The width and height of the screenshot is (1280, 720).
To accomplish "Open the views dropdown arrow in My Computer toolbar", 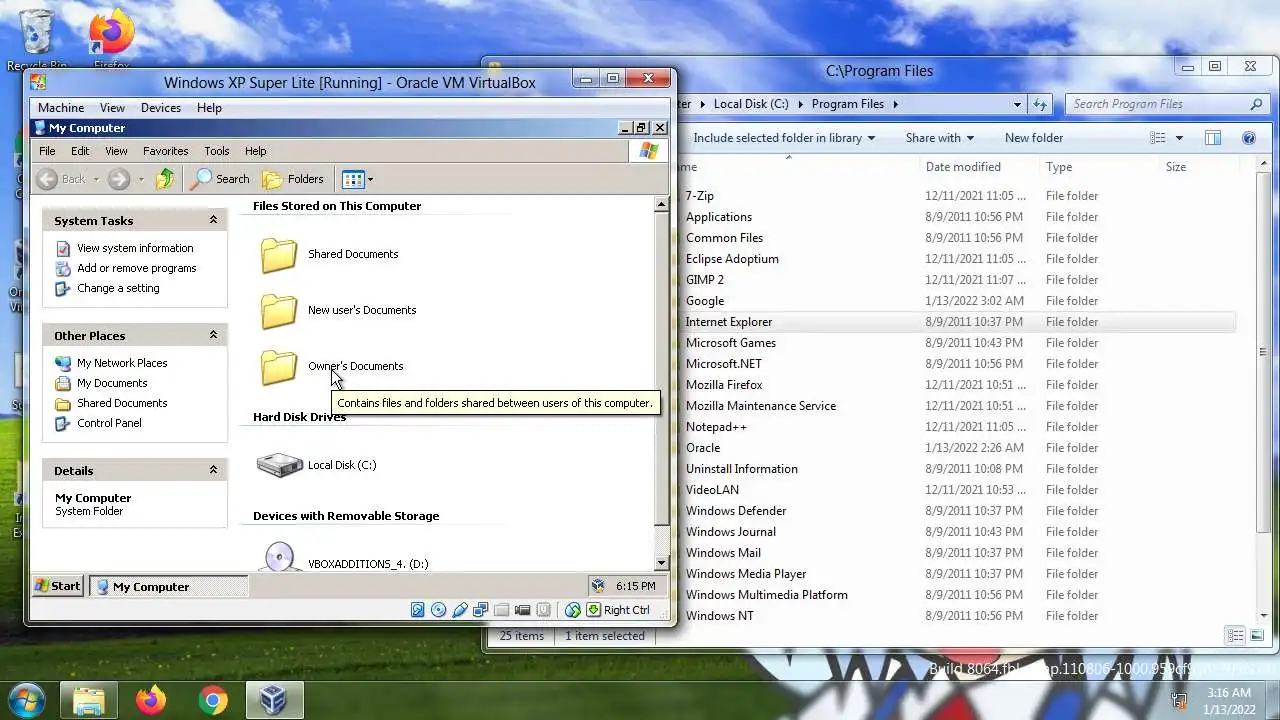I will coord(370,180).
